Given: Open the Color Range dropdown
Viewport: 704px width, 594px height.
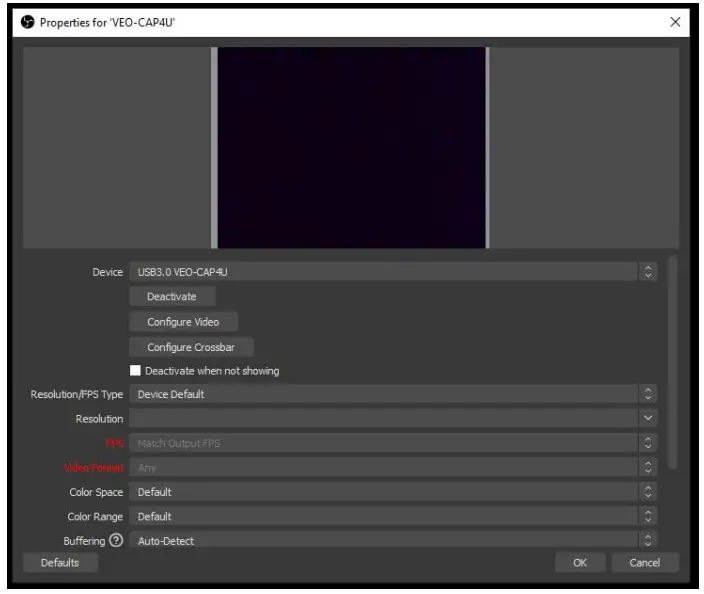Looking at the screenshot, I should click(x=393, y=516).
